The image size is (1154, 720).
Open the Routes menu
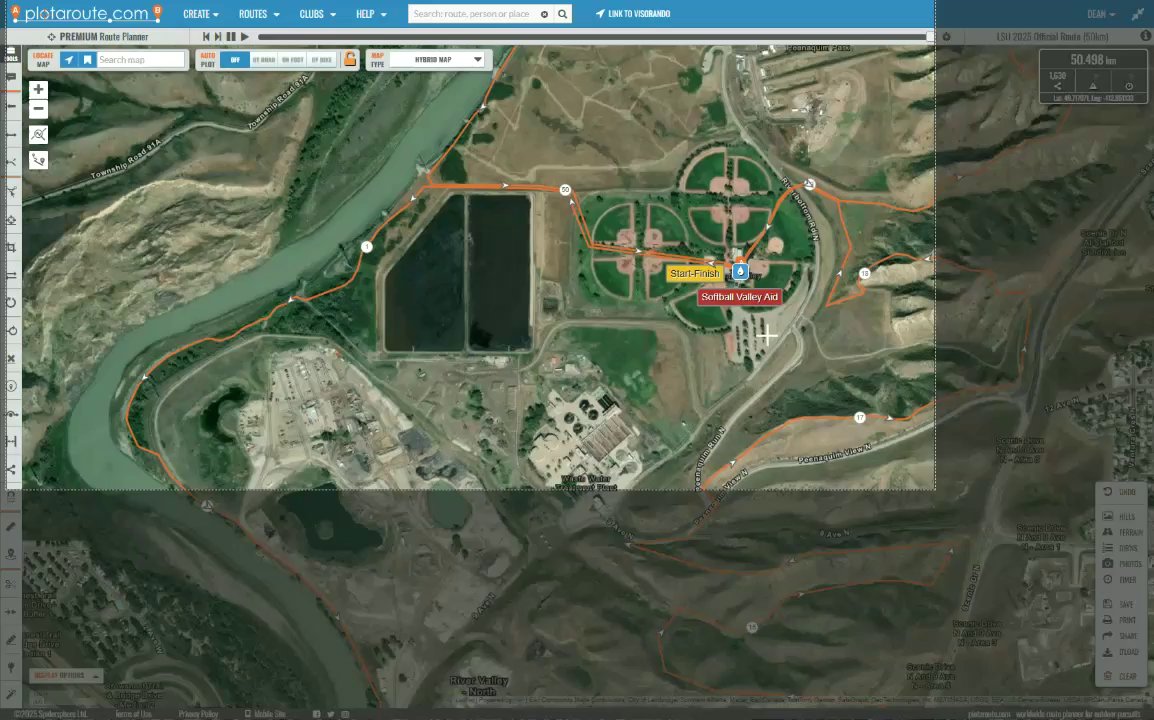click(259, 14)
